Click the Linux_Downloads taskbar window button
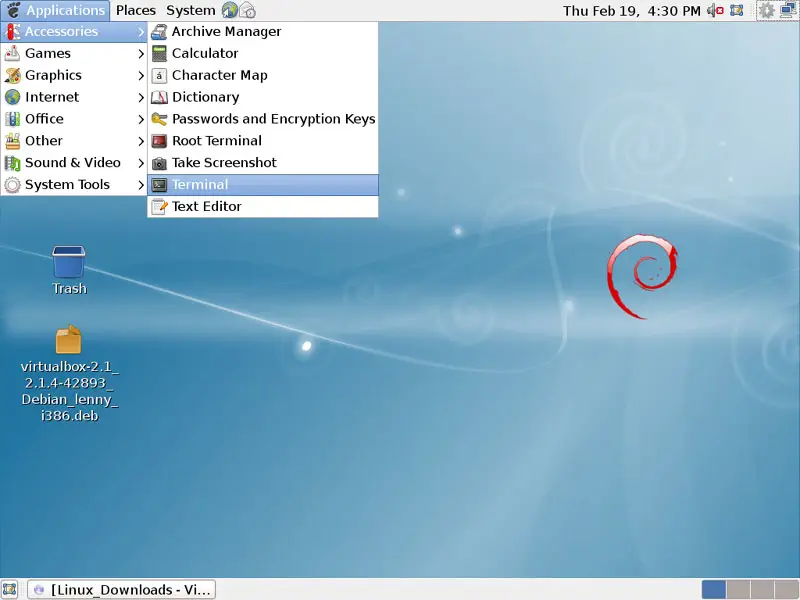This screenshot has width=800, height=600. [x=121, y=590]
